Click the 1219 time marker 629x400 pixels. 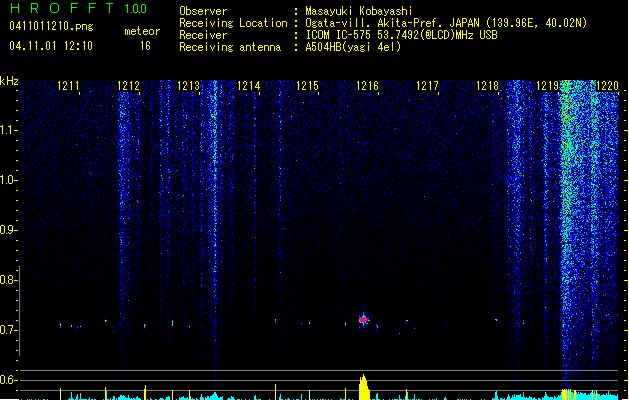tap(547, 86)
